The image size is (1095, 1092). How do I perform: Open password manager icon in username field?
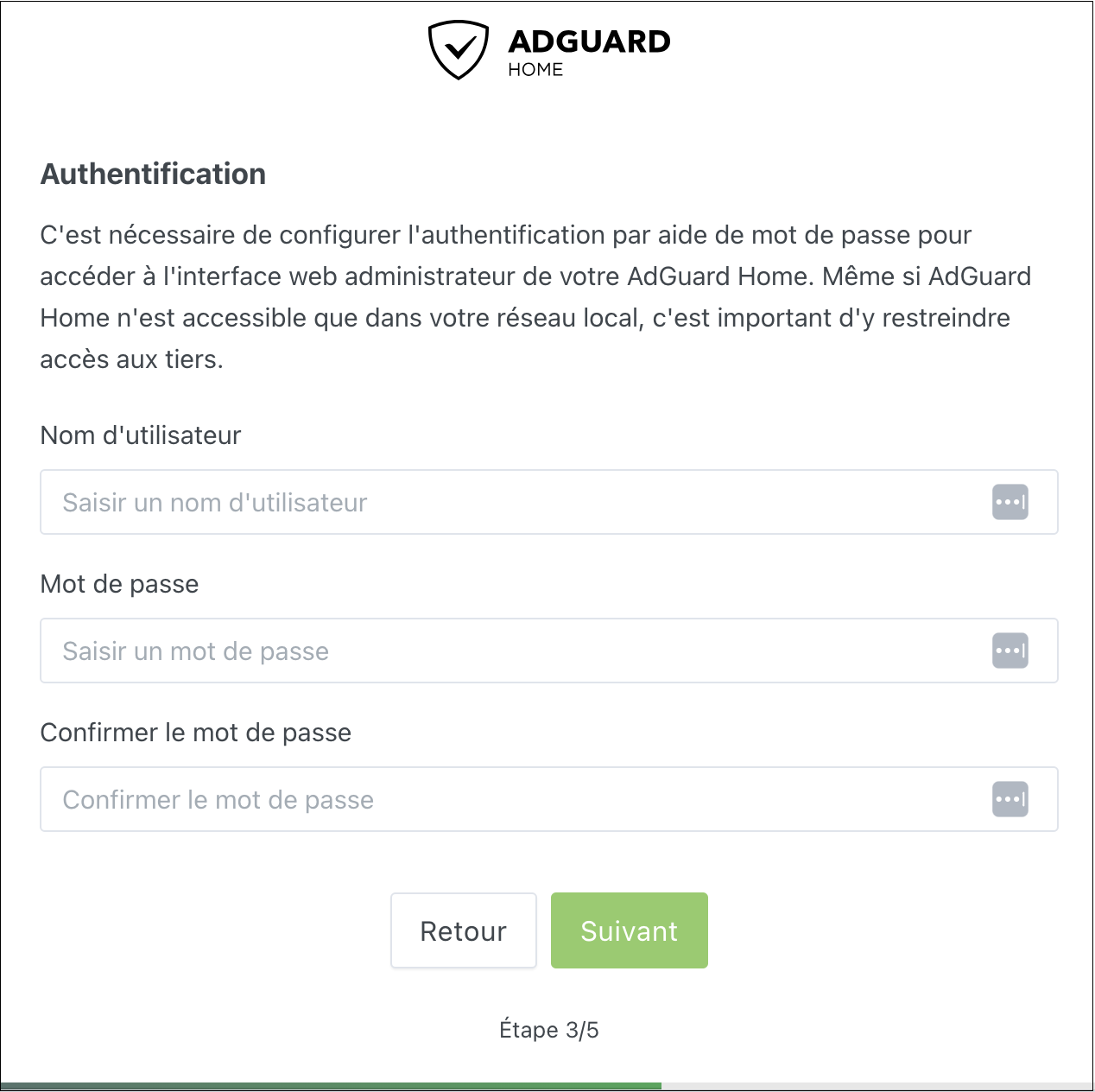[1010, 502]
